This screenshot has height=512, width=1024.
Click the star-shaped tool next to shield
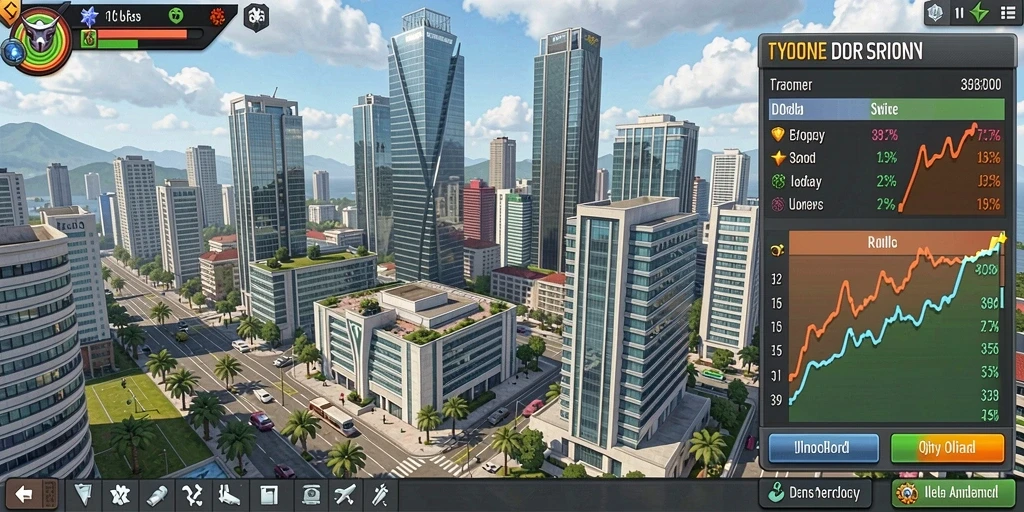[120, 494]
